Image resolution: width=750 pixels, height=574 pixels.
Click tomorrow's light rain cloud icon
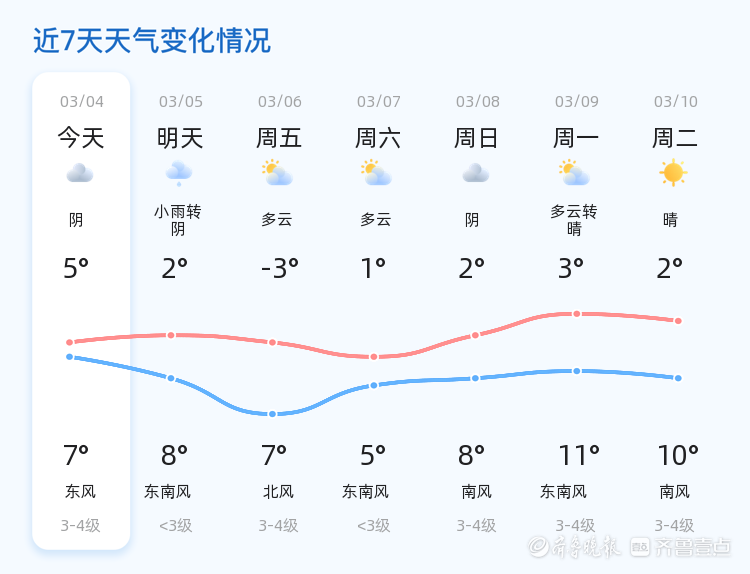[179, 174]
